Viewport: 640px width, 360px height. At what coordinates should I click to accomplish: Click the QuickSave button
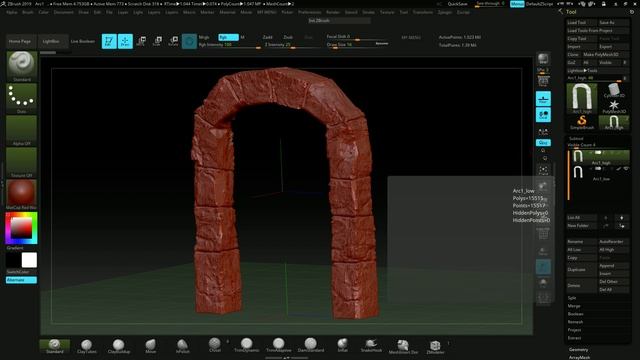coord(457,4)
